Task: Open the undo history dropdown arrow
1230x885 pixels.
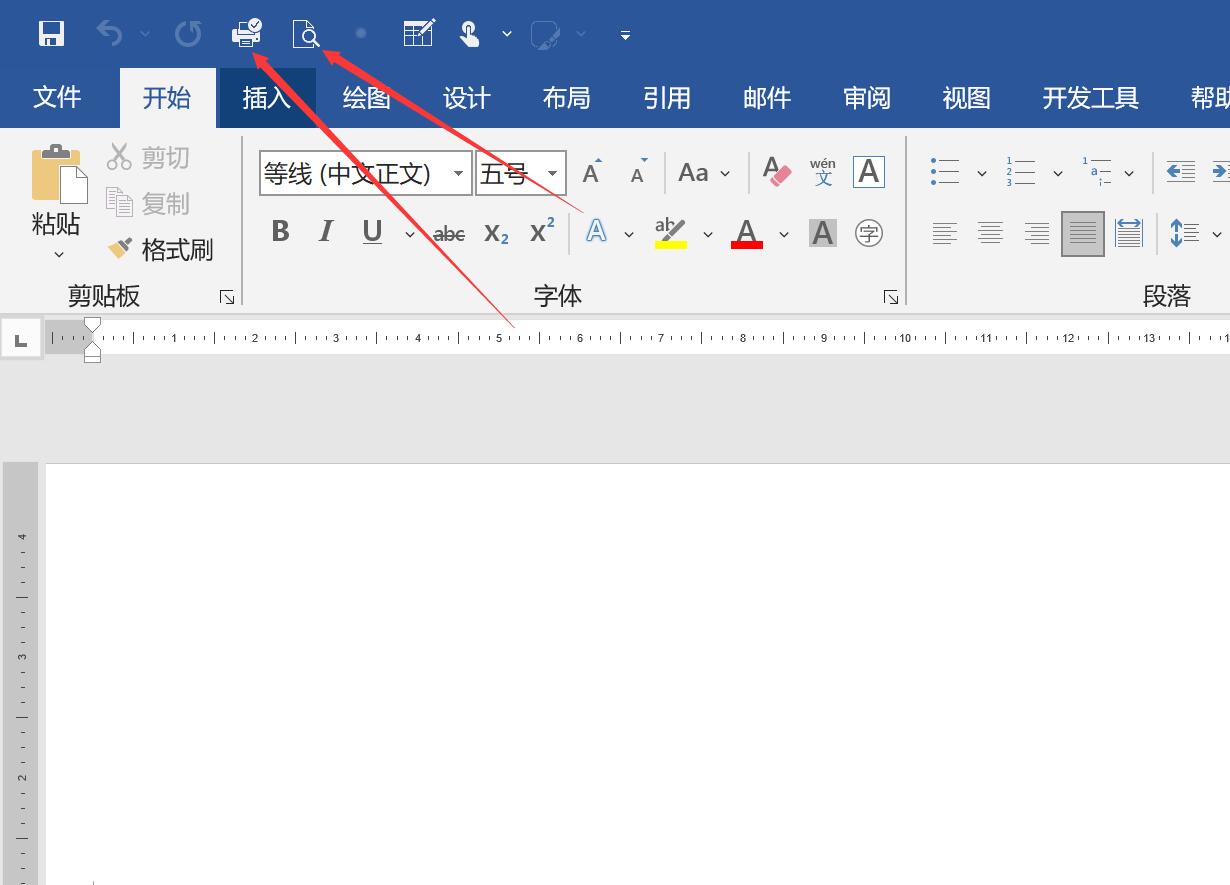Action: tap(145, 34)
